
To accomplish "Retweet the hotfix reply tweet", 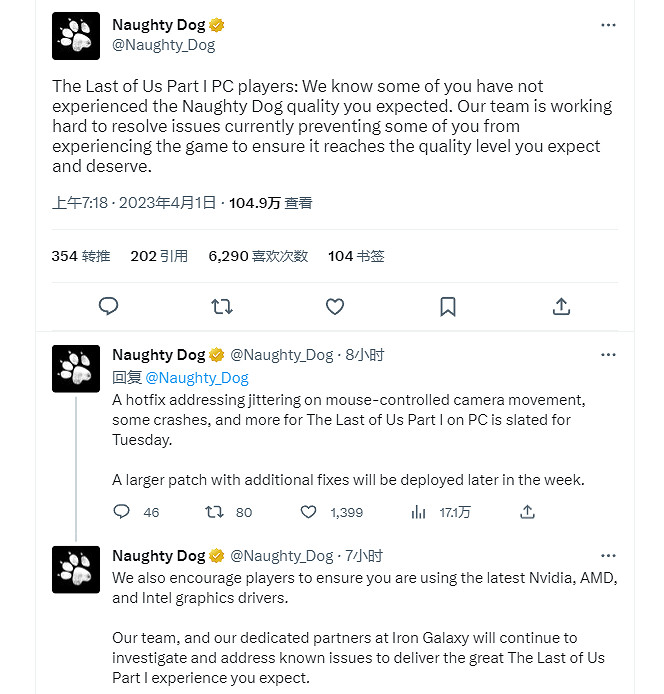I will point(214,512).
